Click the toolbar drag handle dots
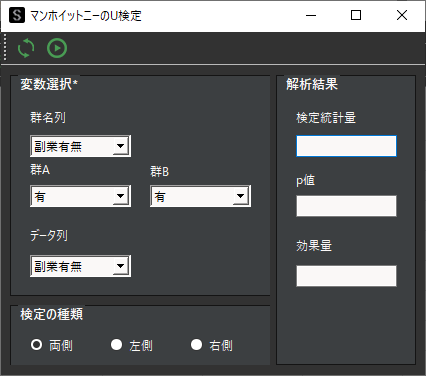The image size is (426, 376). point(5,47)
